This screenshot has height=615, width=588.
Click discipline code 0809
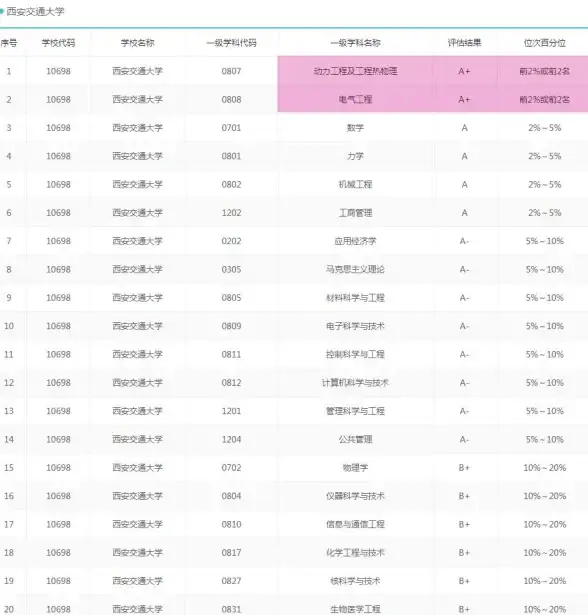pos(231,326)
